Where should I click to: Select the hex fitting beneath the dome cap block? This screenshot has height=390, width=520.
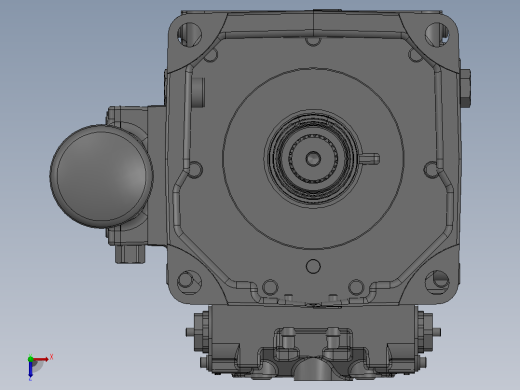pyautogui.click(x=130, y=254)
